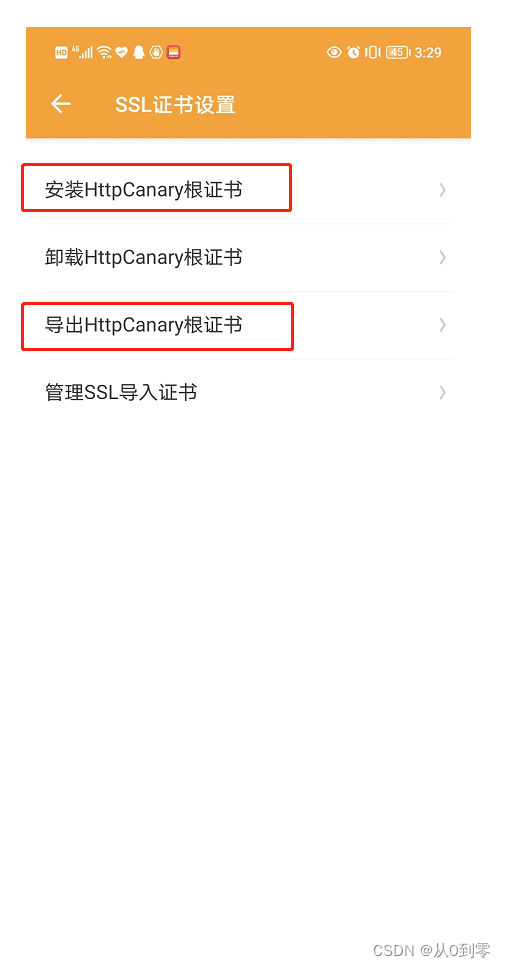Expand chevron for 导出HttpCanary根证书
This screenshot has width=506, height=968.
(442, 325)
